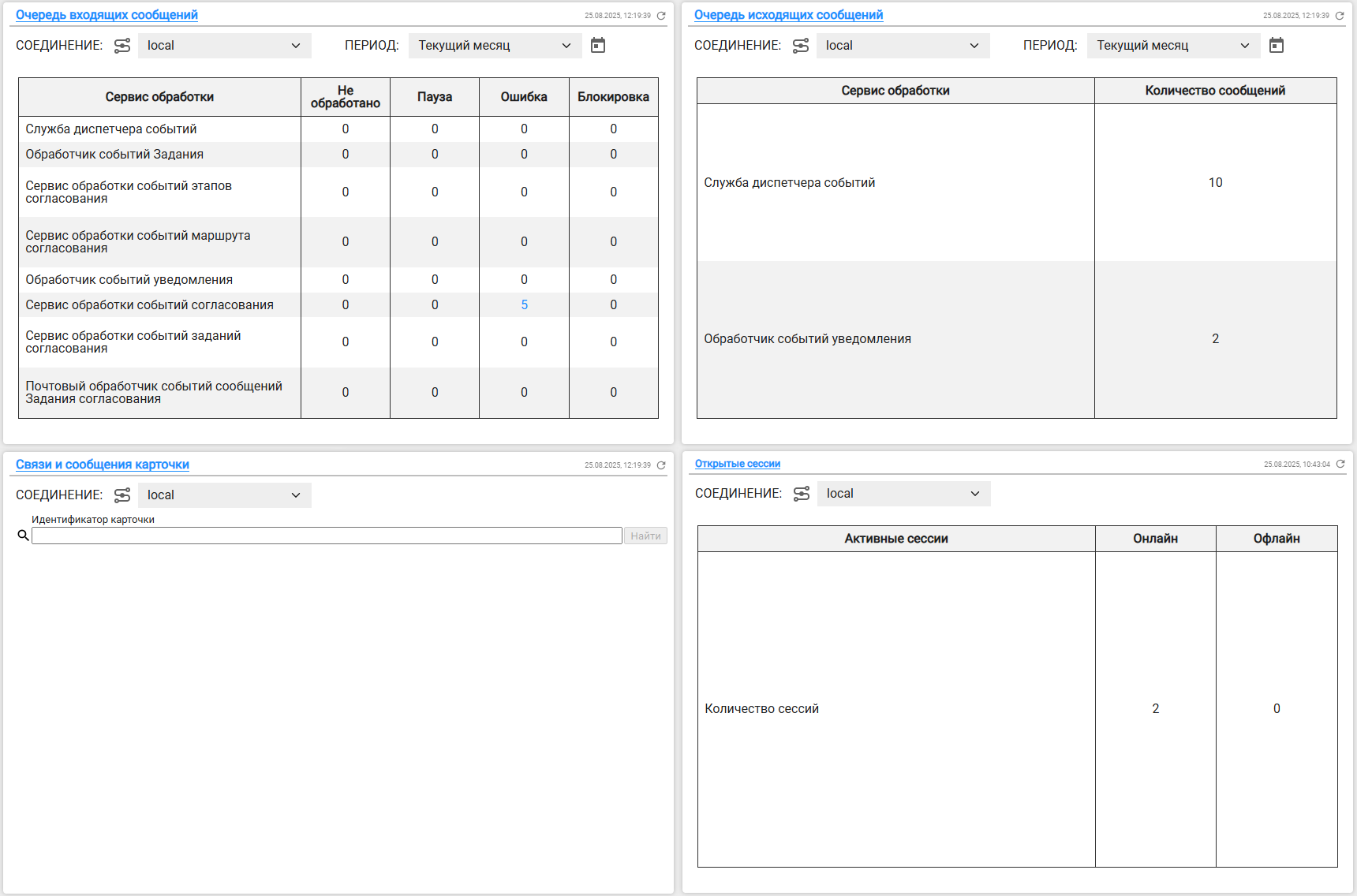Refresh the outgoing messages queue panel
1357x896 pixels.
[1340, 16]
